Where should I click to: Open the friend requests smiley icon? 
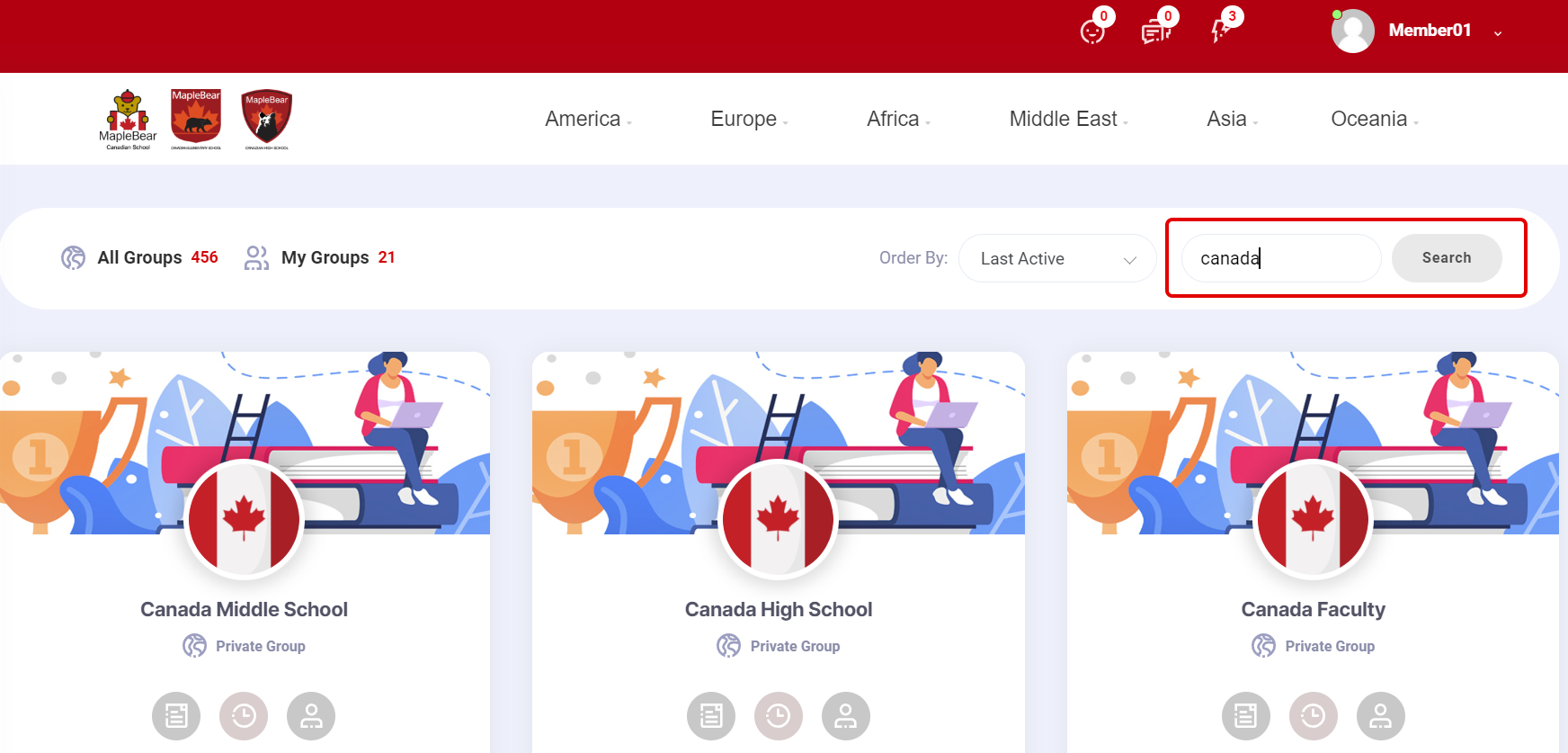(1092, 31)
